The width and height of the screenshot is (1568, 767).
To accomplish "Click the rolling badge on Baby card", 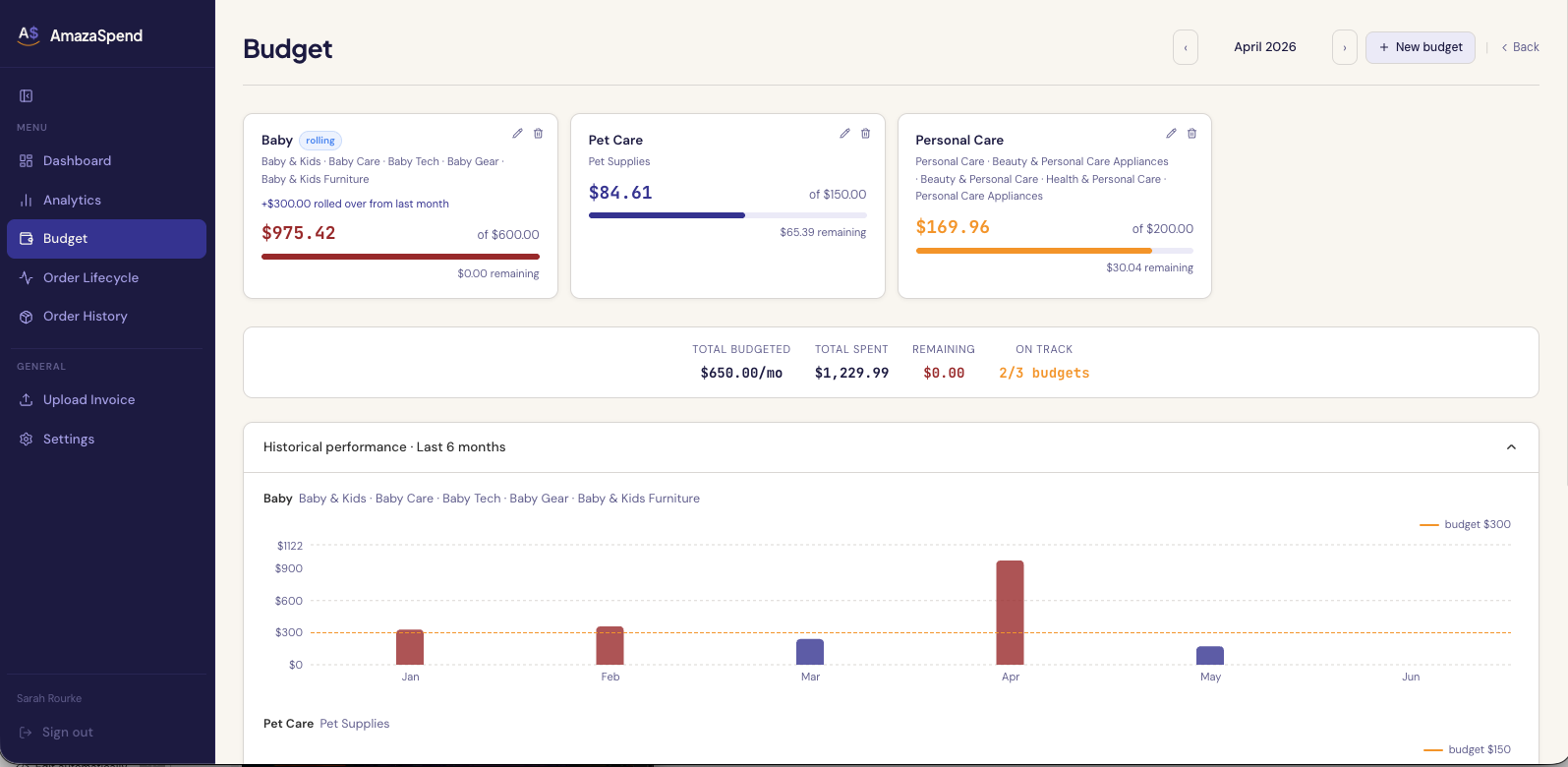I will 320,141.
